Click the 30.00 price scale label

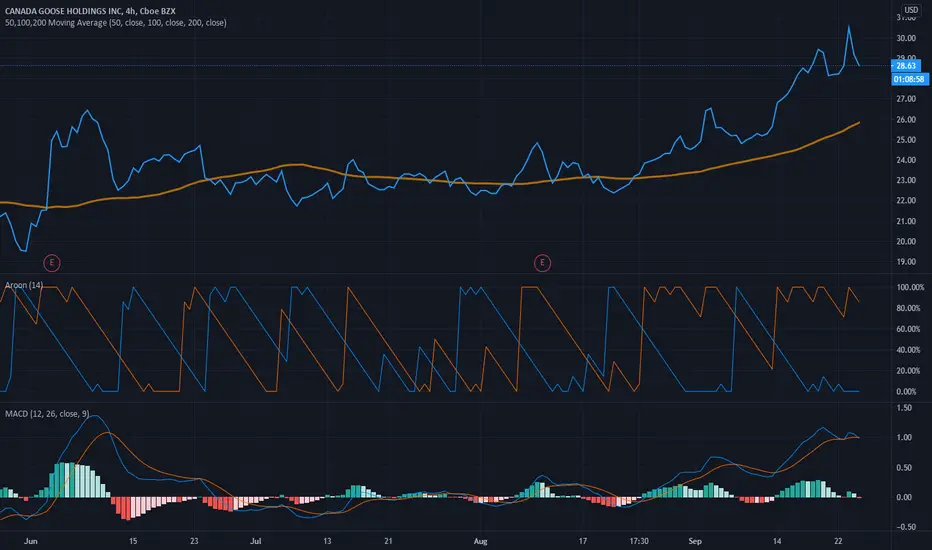(x=906, y=38)
